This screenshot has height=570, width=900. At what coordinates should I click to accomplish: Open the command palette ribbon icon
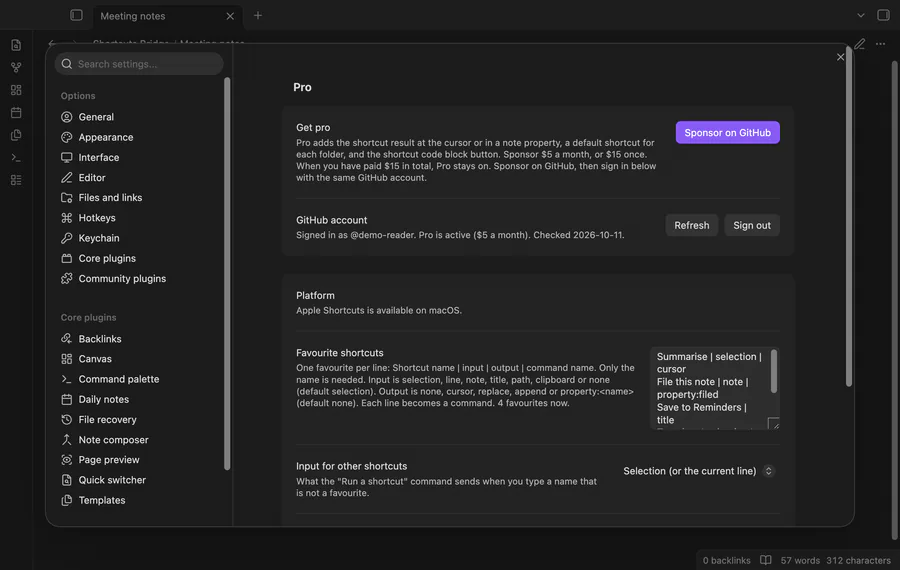point(16,157)
